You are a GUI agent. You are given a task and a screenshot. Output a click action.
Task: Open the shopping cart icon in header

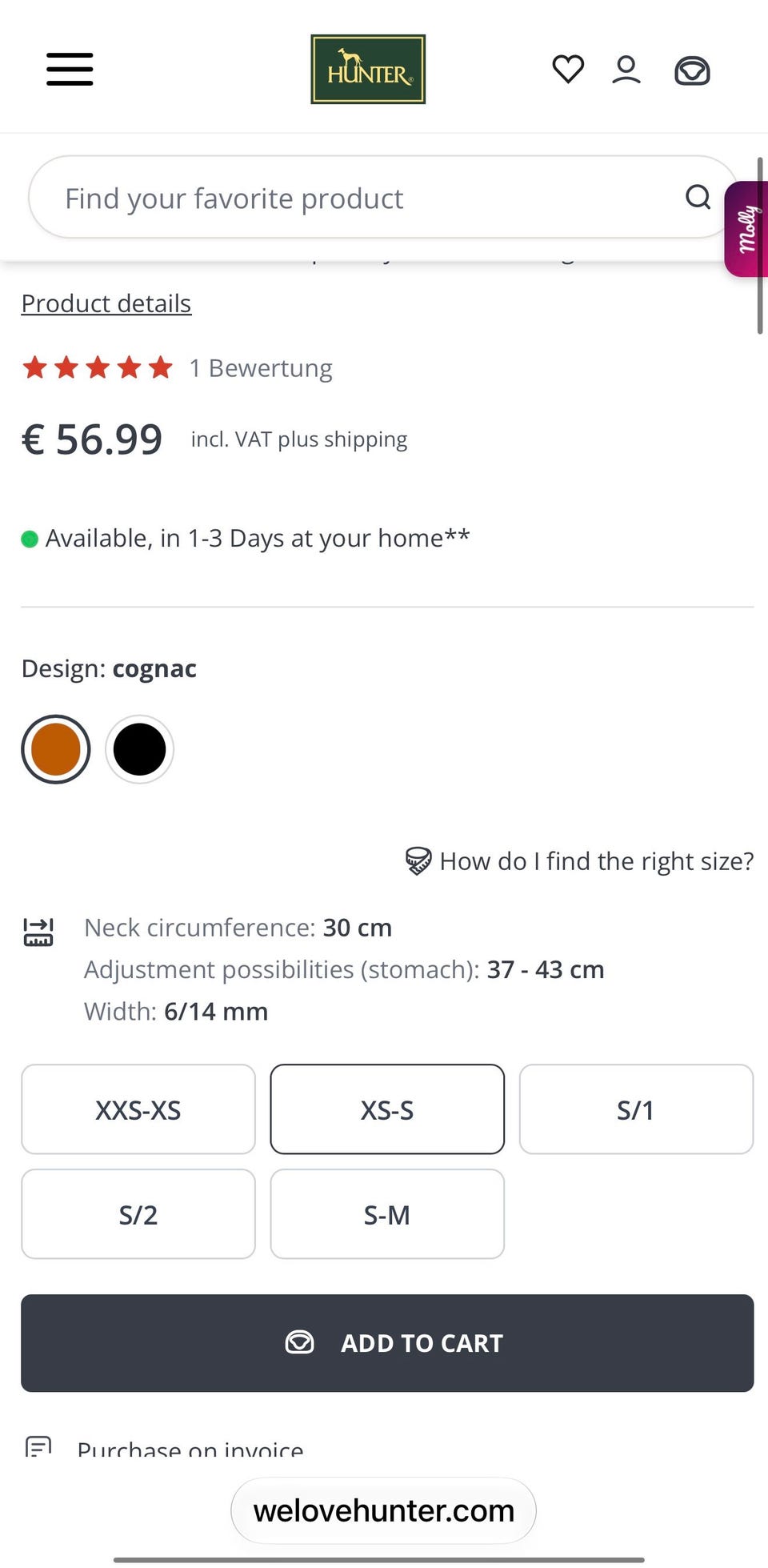[692, 70]
